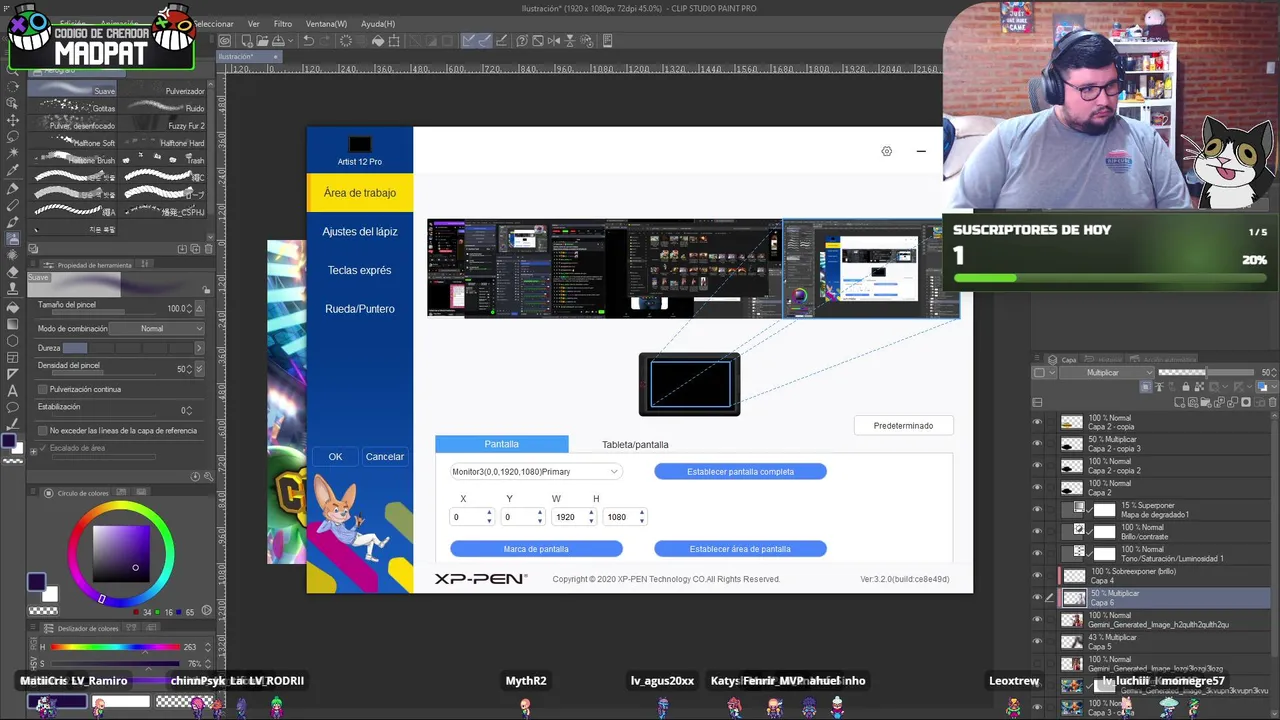Click the Delete sub tool trash icon

tap(208, 248)
